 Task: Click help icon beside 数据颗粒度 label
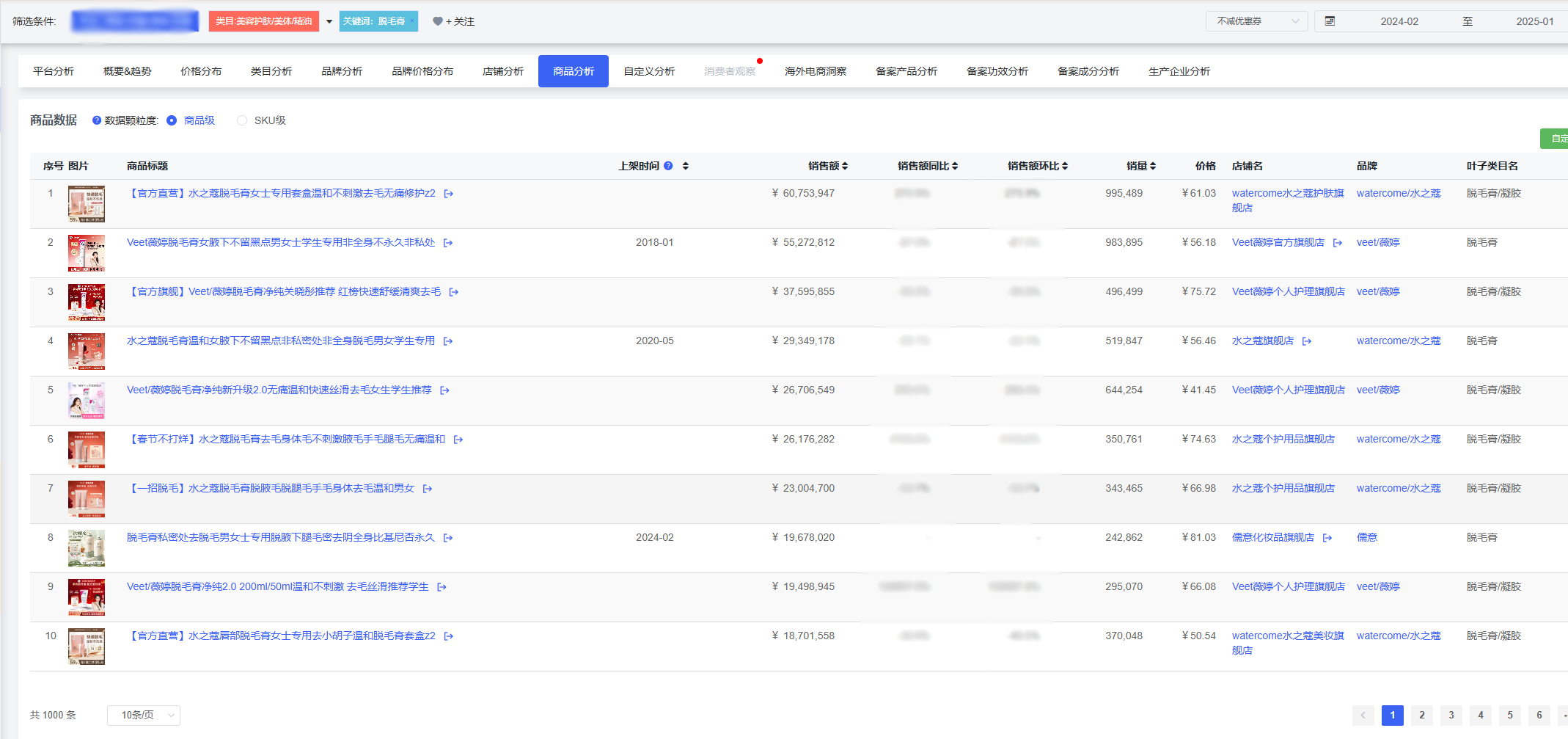coord(97,120)
